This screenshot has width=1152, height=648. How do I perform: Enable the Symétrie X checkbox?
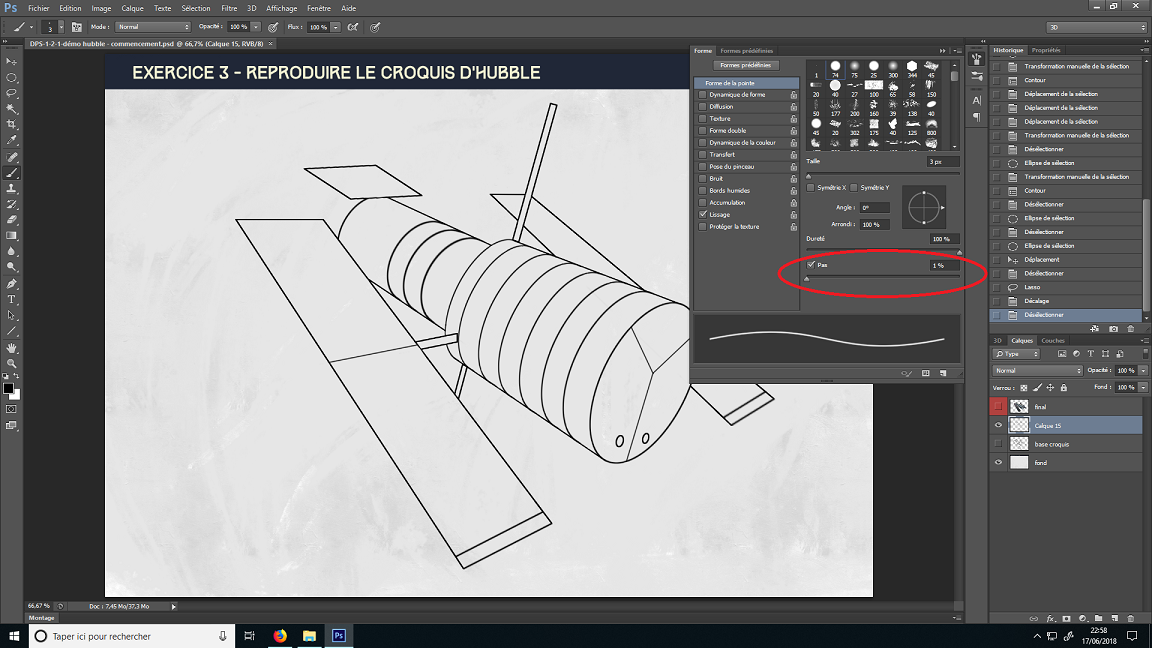[x=810, y=187]
